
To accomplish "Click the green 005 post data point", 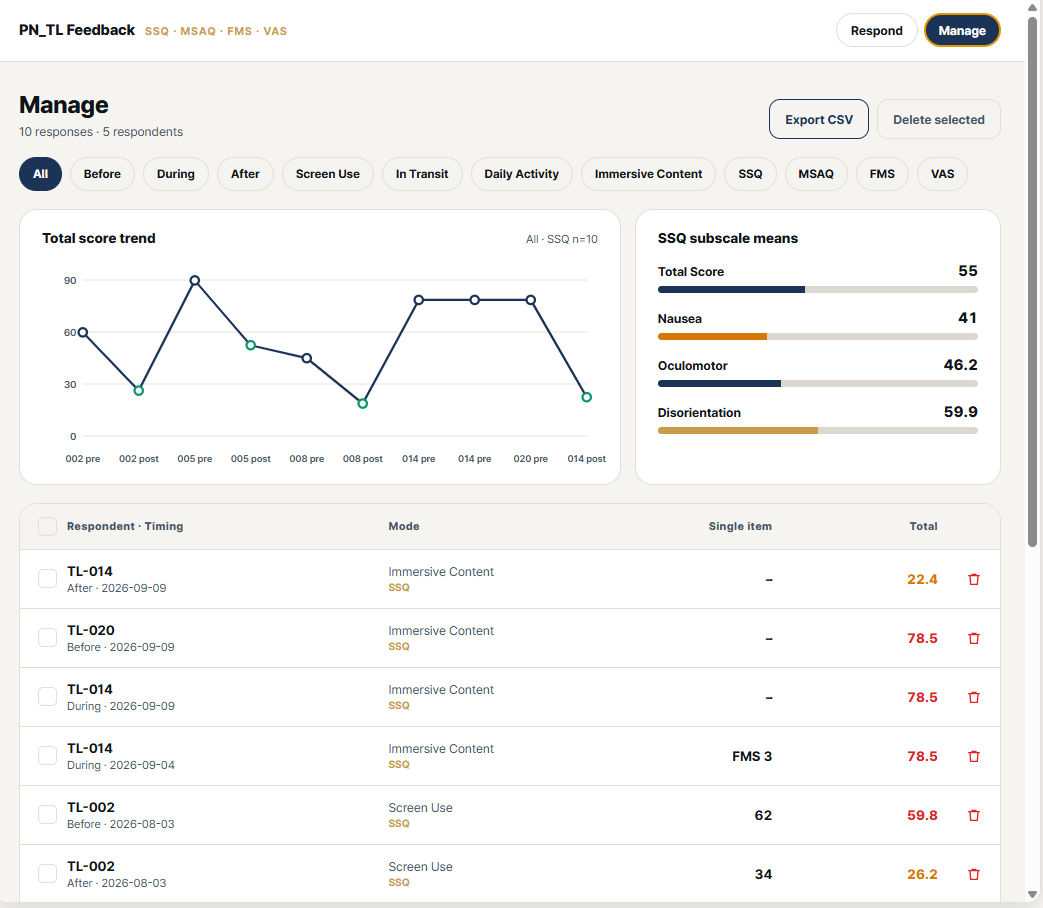I will click(251, 345).
